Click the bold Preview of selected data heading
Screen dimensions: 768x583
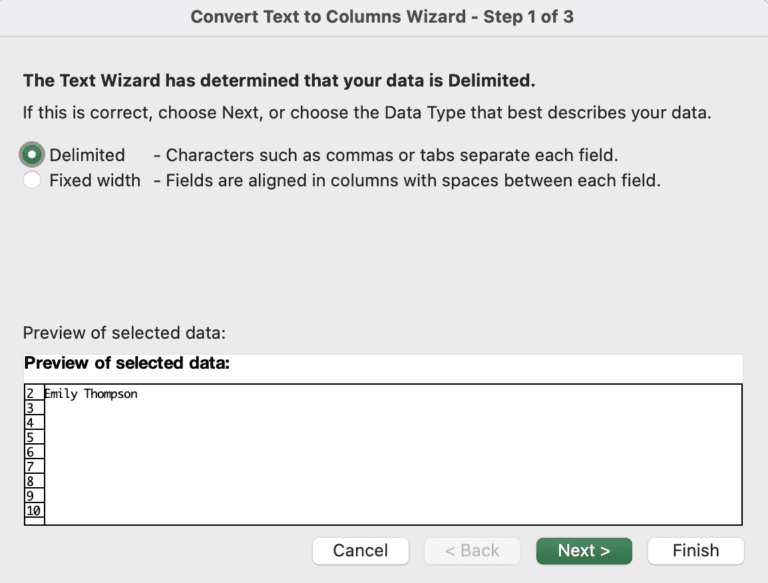pyautogui.click(x=127, y=363)
